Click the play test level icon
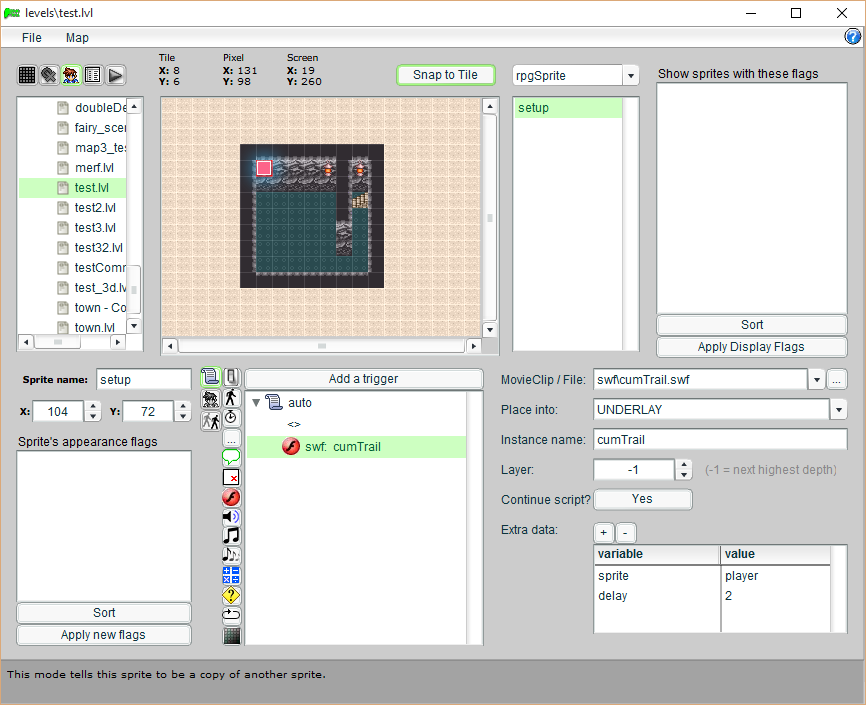 click(115, 75)
